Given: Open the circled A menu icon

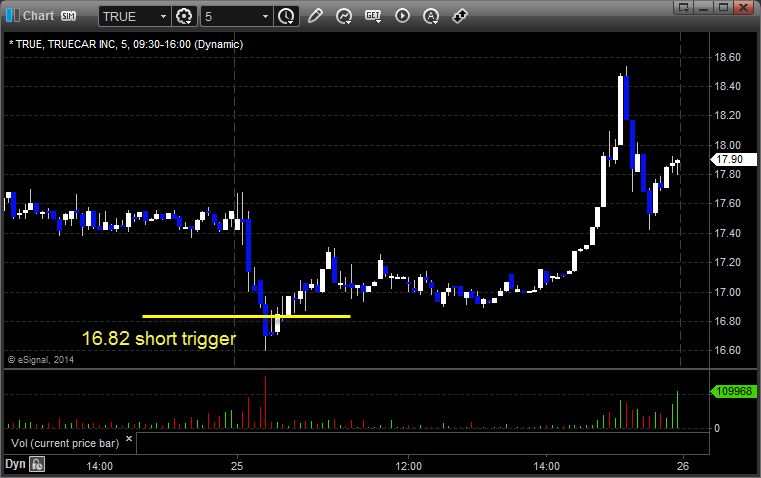Looking at the screenshot, I should (430, 16).
